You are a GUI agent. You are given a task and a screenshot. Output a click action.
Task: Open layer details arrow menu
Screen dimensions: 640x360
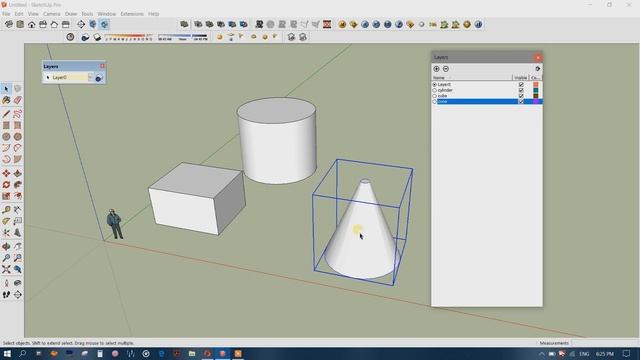[538, 69]
